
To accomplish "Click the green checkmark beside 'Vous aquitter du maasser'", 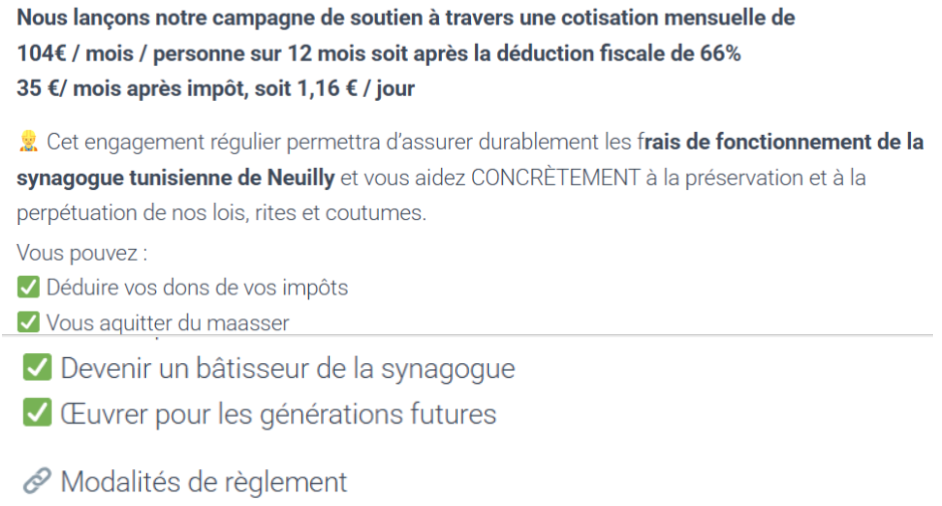I will (x=28, y=322).
